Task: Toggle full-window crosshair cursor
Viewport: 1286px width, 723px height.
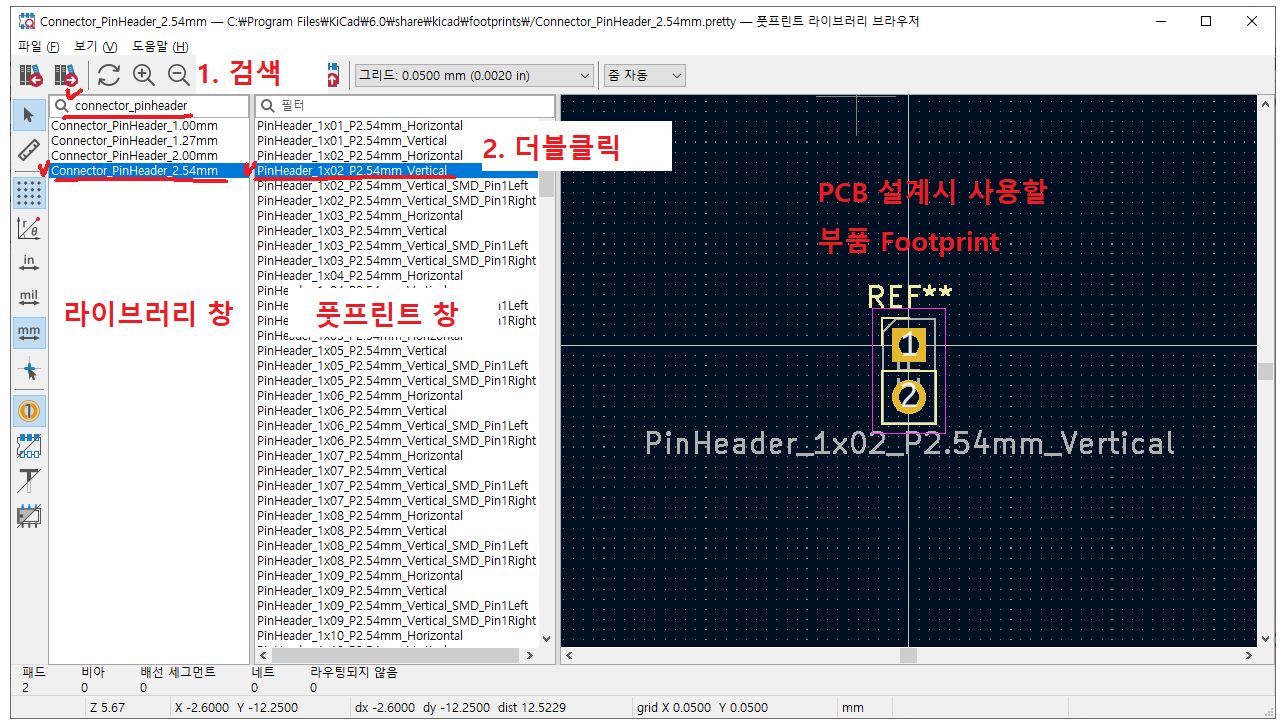Action: pyautogui.click(x=29, y=371)
